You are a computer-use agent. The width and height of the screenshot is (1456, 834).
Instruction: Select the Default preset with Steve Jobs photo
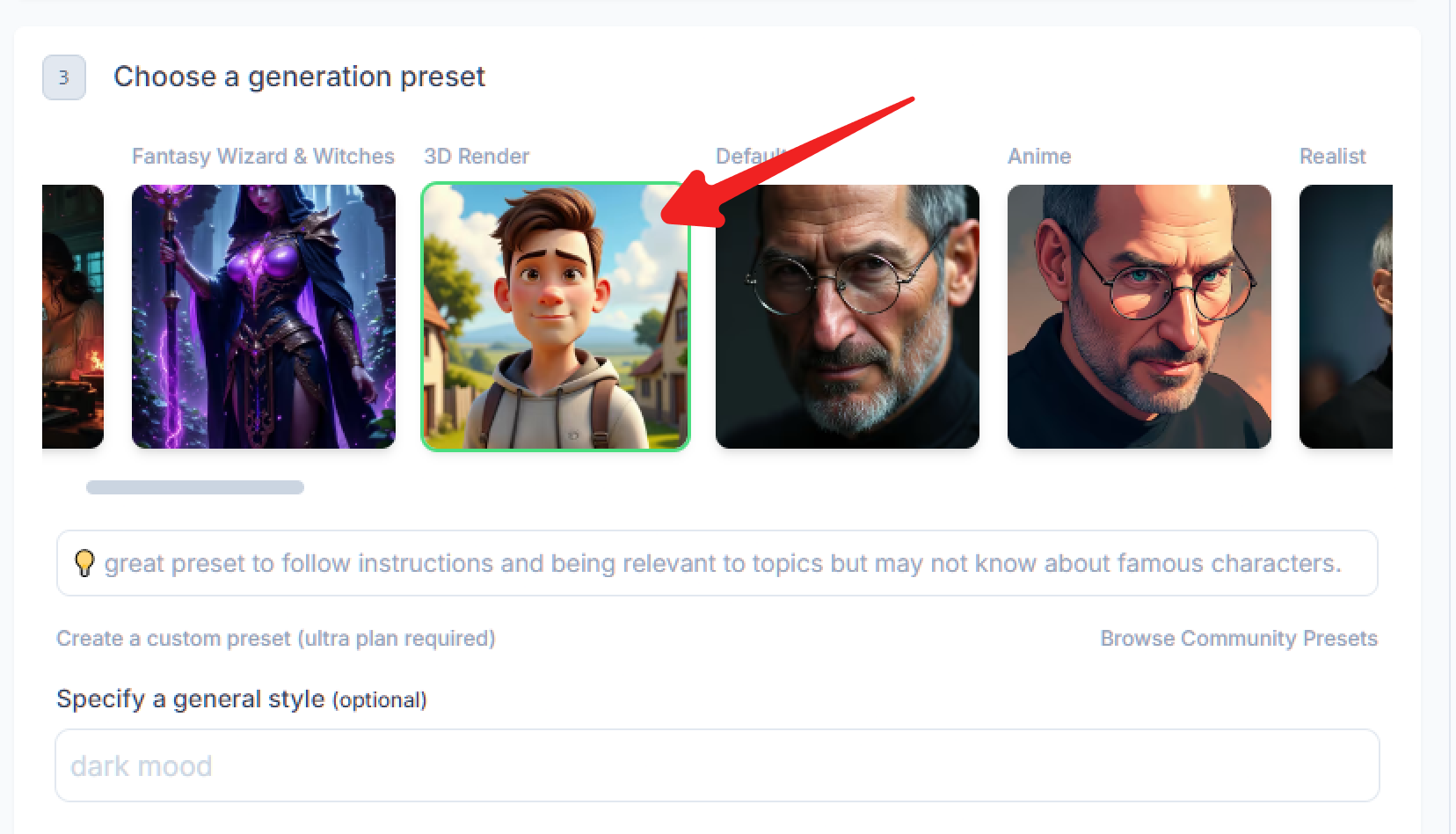pos(847,317)
